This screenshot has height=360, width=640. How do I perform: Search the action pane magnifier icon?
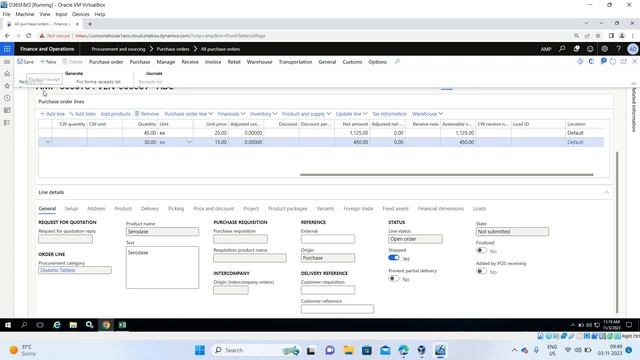click(397, 62)
